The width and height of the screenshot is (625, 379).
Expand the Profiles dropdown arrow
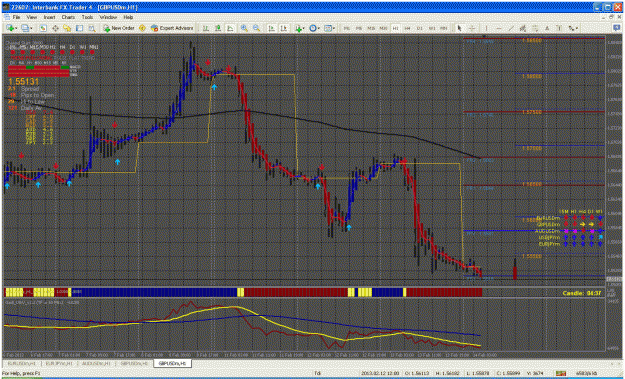pos(31,28)
